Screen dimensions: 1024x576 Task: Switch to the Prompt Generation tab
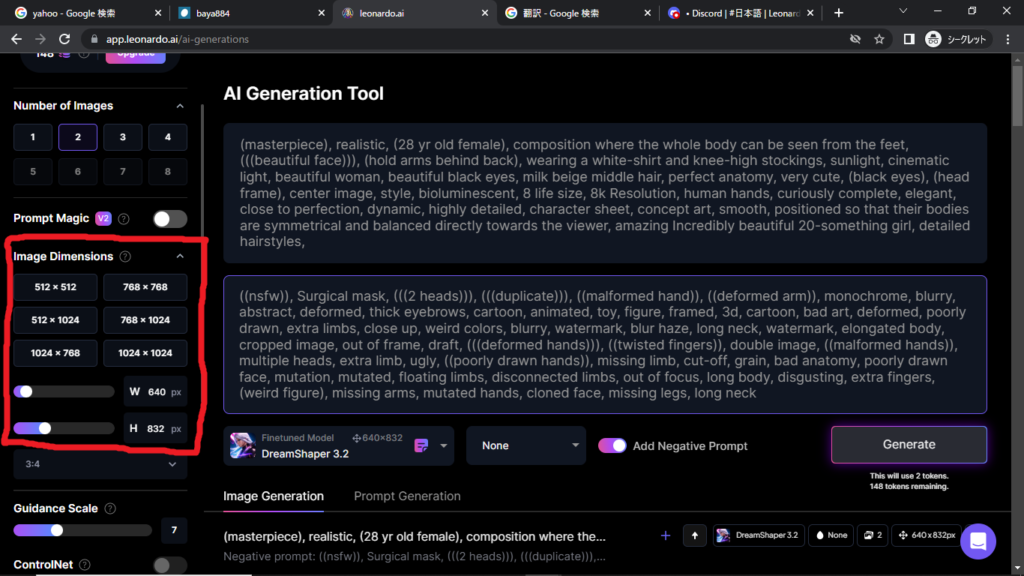(407, 496)
